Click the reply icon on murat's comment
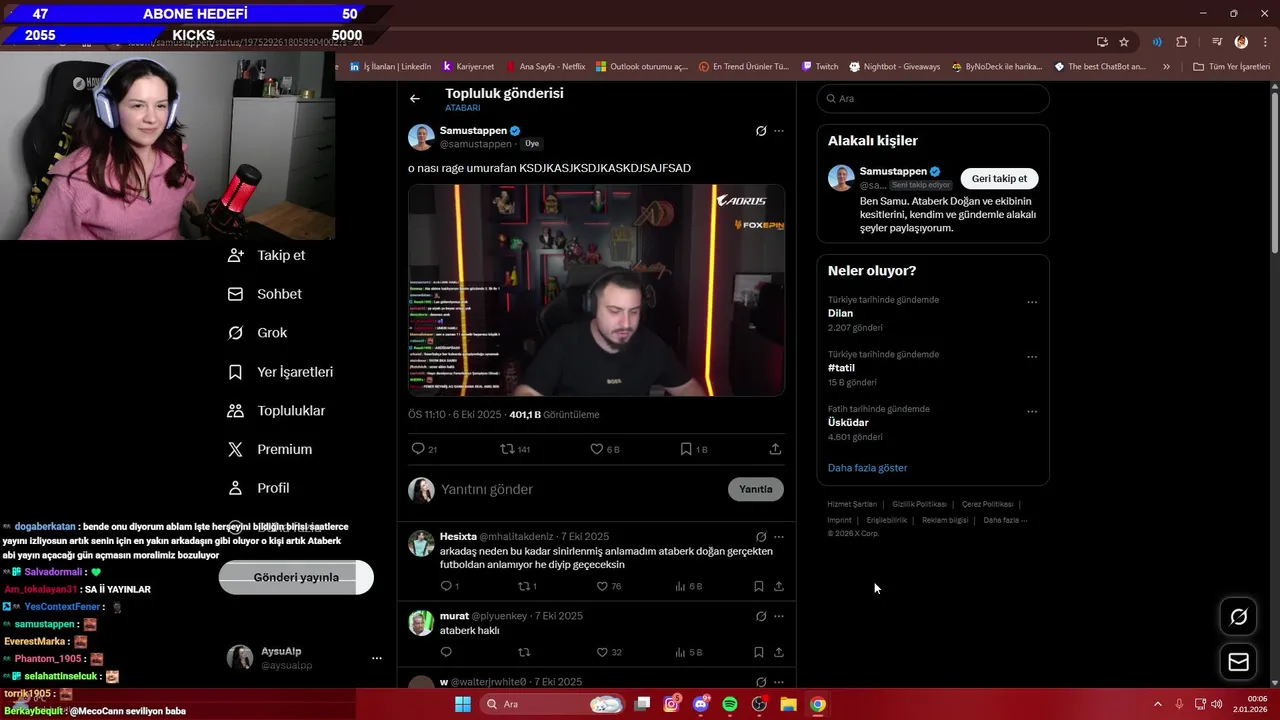The width and height of the screenshot is (1280, 720). tap(446, 652)
